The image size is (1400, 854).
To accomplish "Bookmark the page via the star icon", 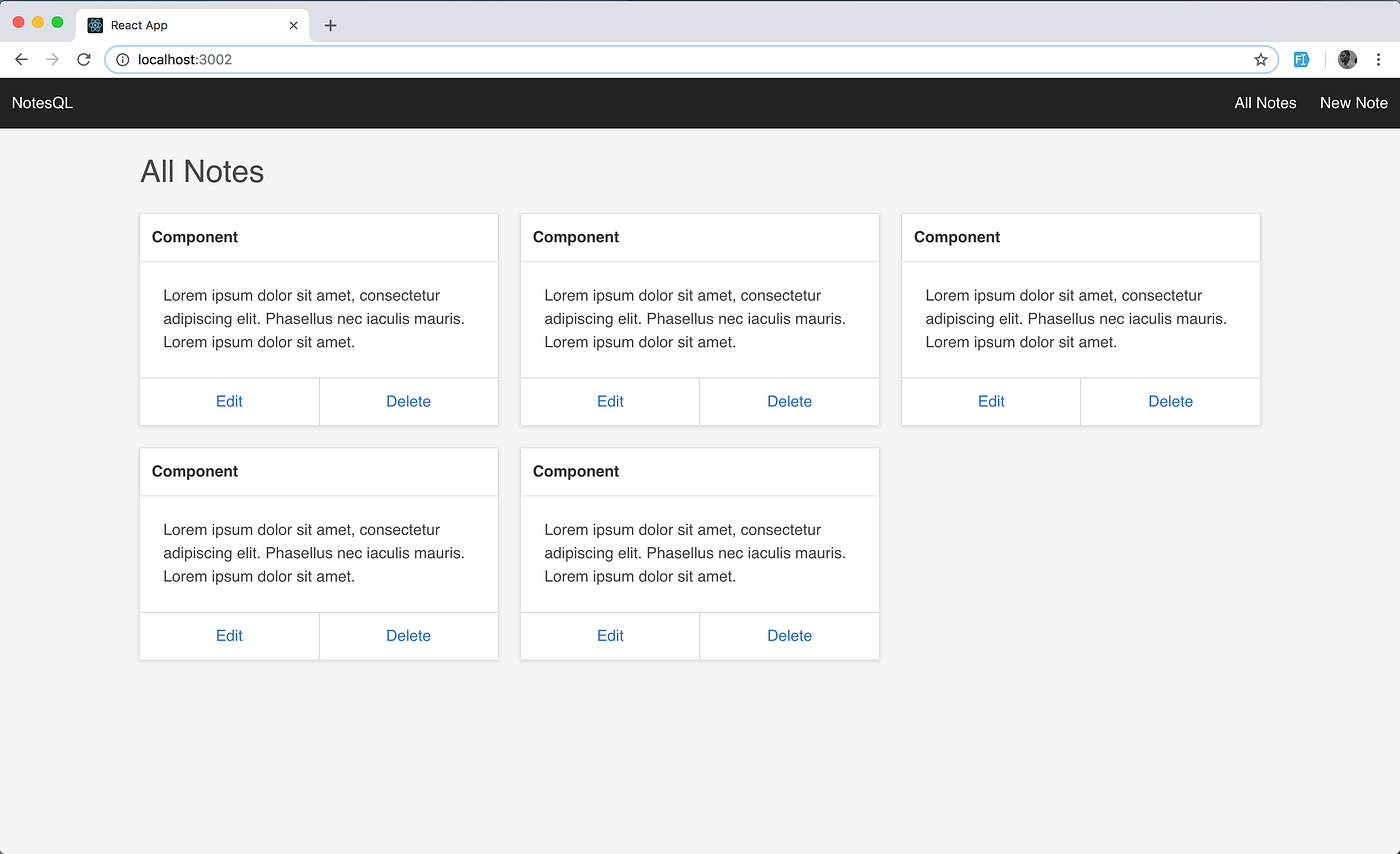I will pos(1260,59).
